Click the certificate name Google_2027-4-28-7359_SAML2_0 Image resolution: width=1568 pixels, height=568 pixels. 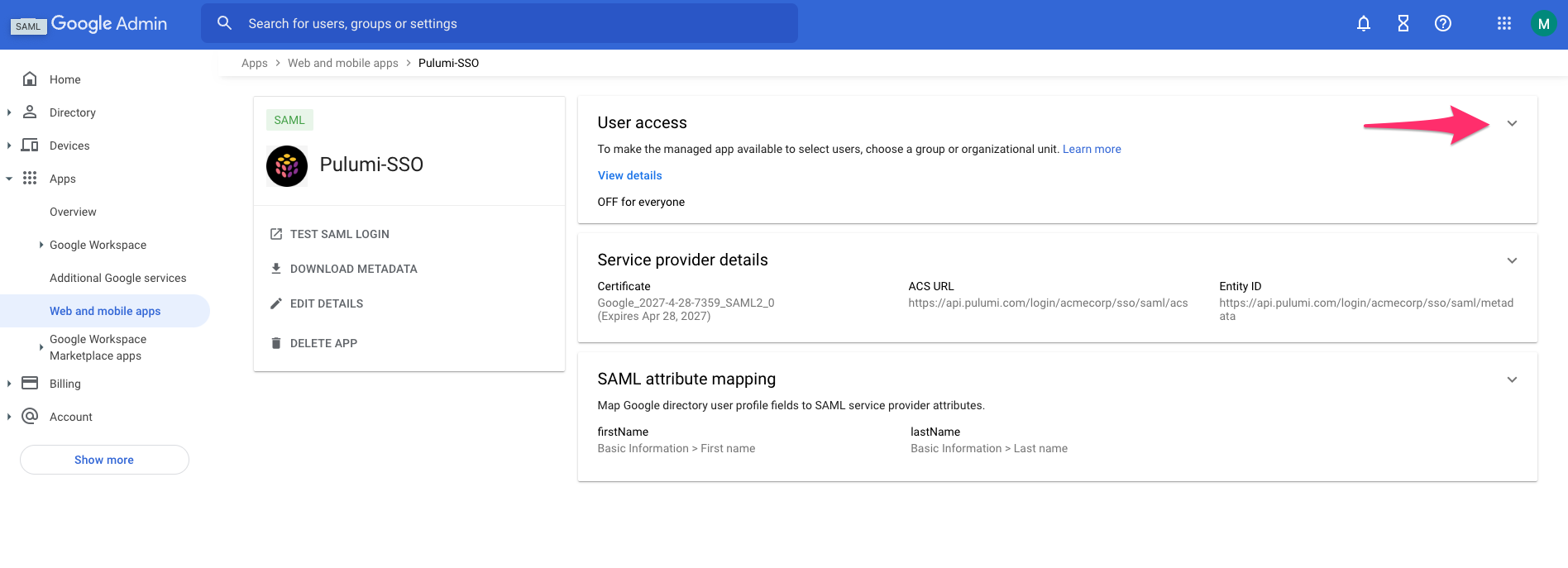(686, 303)
